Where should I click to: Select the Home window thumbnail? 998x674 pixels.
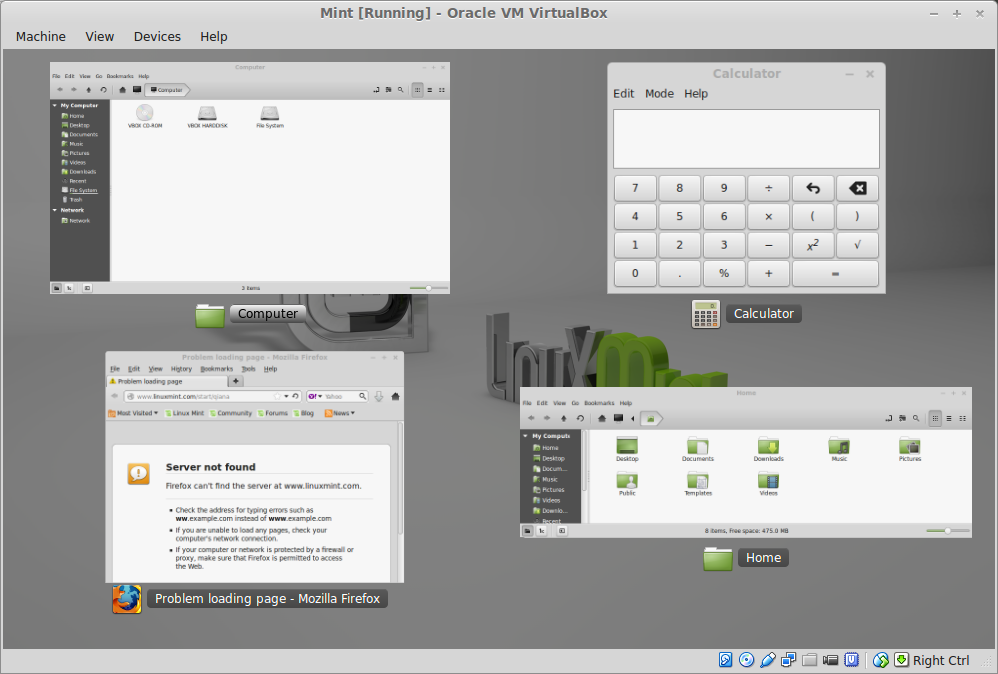point(745,462)
